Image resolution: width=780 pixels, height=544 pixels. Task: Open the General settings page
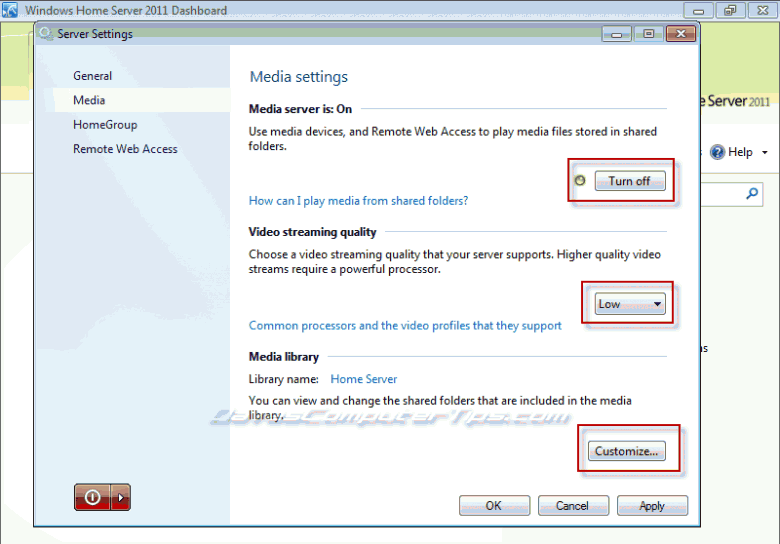[93, 76]
